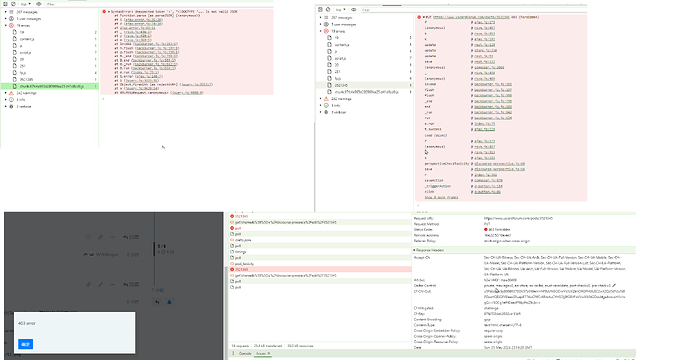Toggle console sidebar icon in top-right DevTools panel
Viewport: 690px width, 360px height.
click(320, 9)
